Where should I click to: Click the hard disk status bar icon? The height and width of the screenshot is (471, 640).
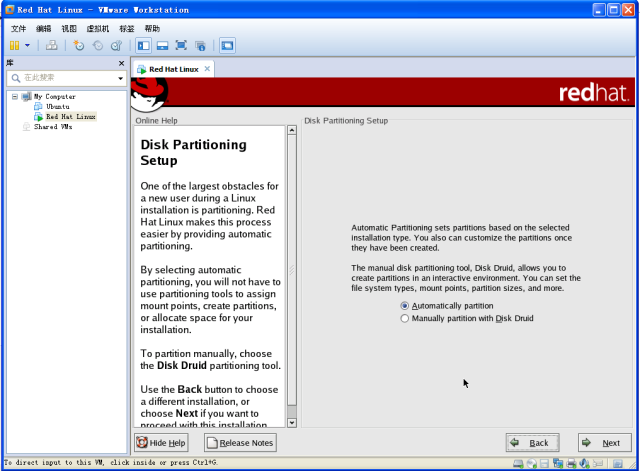[518, 464]
